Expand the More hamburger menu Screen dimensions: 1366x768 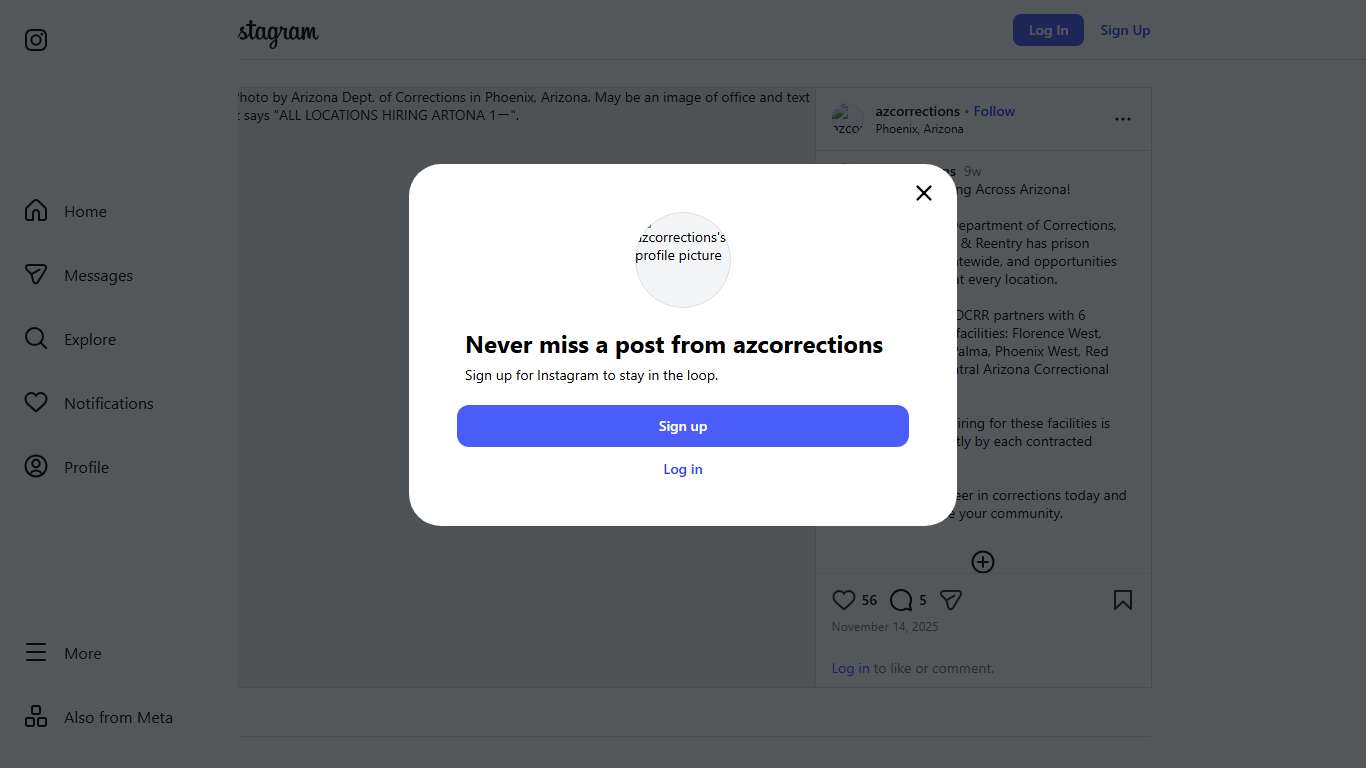(x=36, y=653)
